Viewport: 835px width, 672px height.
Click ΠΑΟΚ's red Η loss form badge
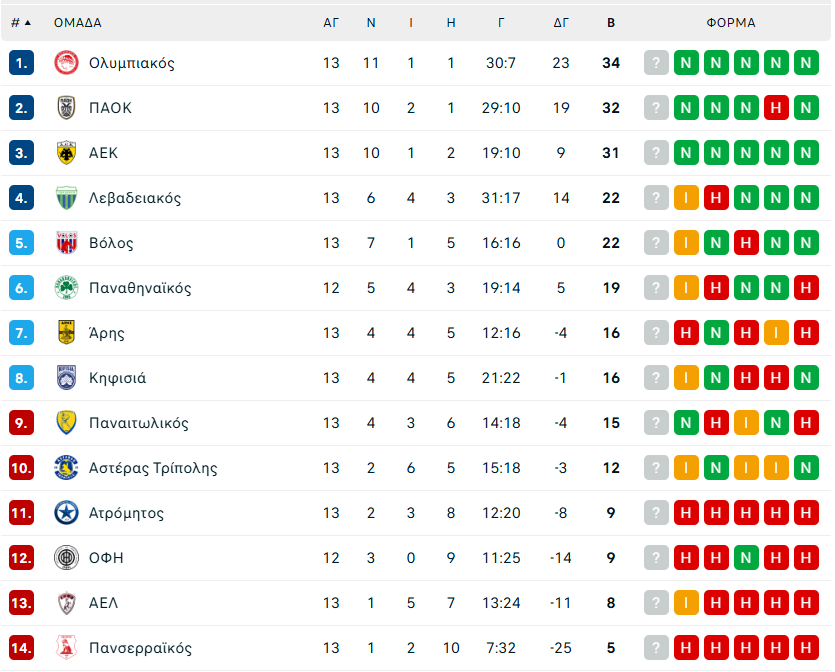click(776, 108)
